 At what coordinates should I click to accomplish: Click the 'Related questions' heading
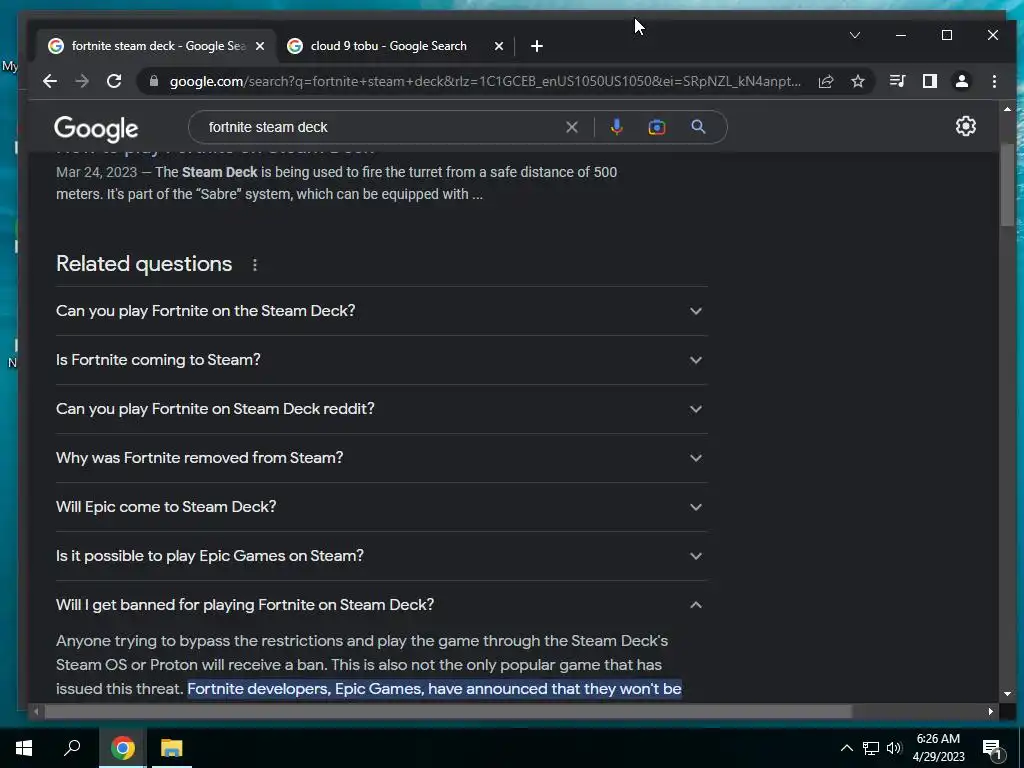144,264
